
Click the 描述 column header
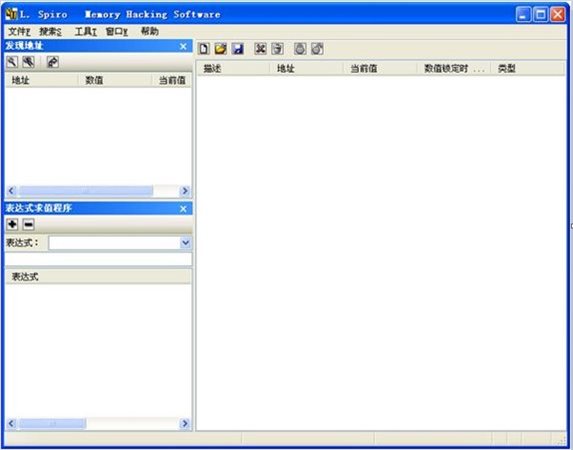point(233,68)
